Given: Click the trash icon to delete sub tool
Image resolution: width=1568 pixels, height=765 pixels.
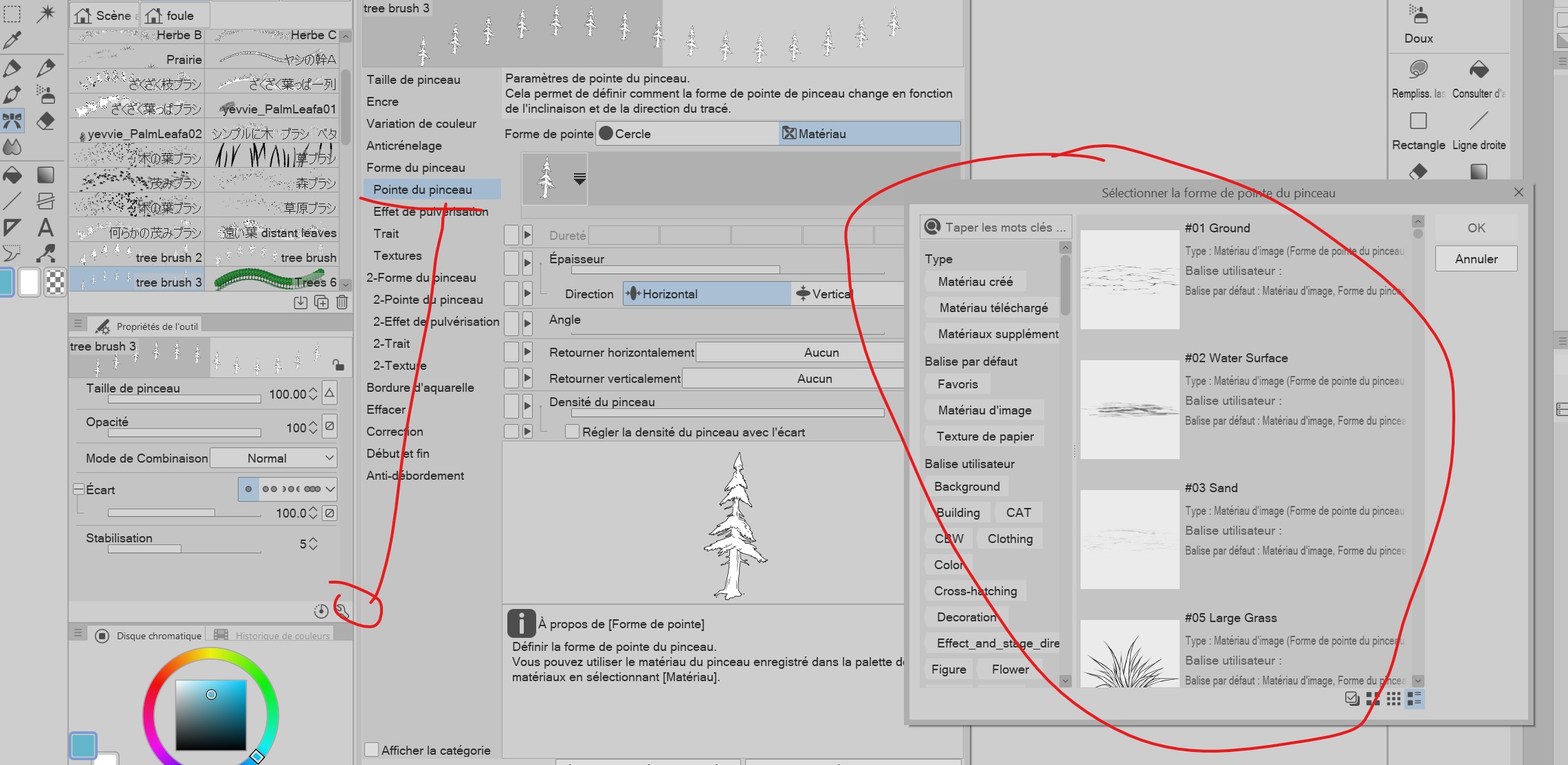Looking at the screenshot, I should click(342, 302).
